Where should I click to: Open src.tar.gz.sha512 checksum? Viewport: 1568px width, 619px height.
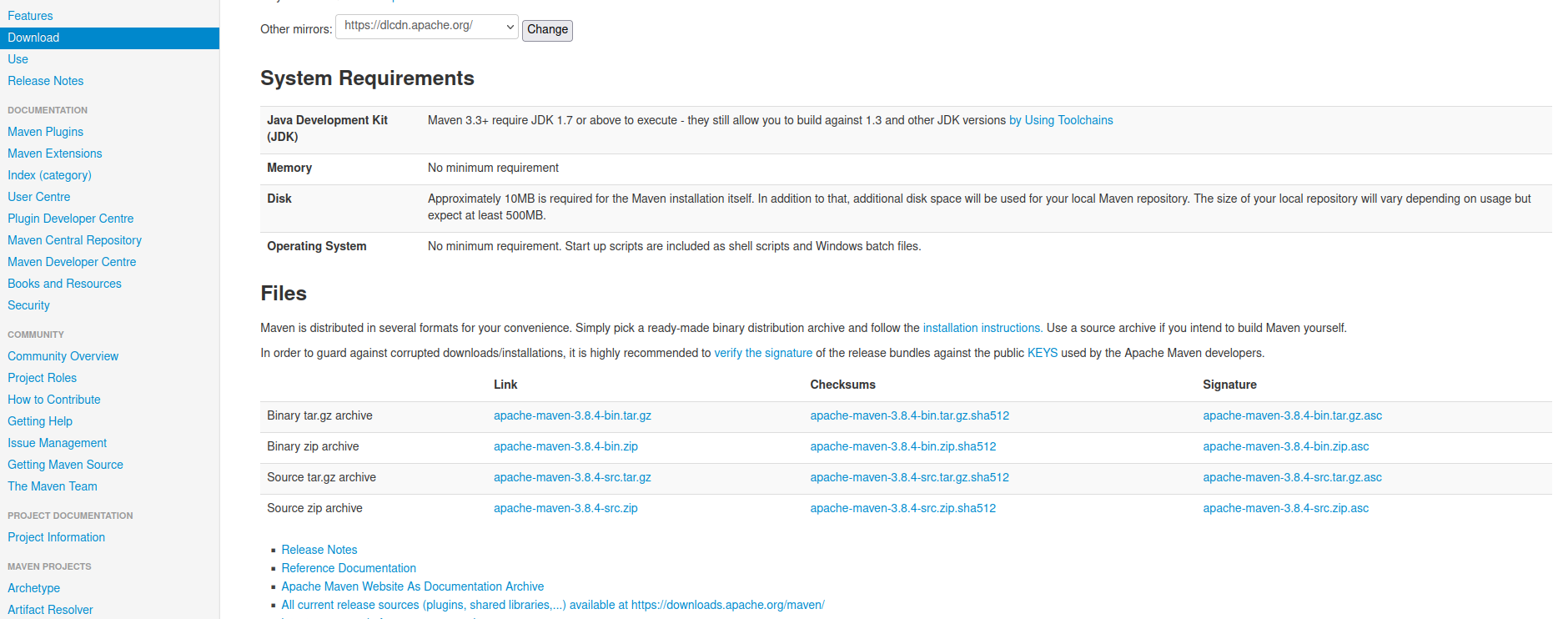pos(910,477)
